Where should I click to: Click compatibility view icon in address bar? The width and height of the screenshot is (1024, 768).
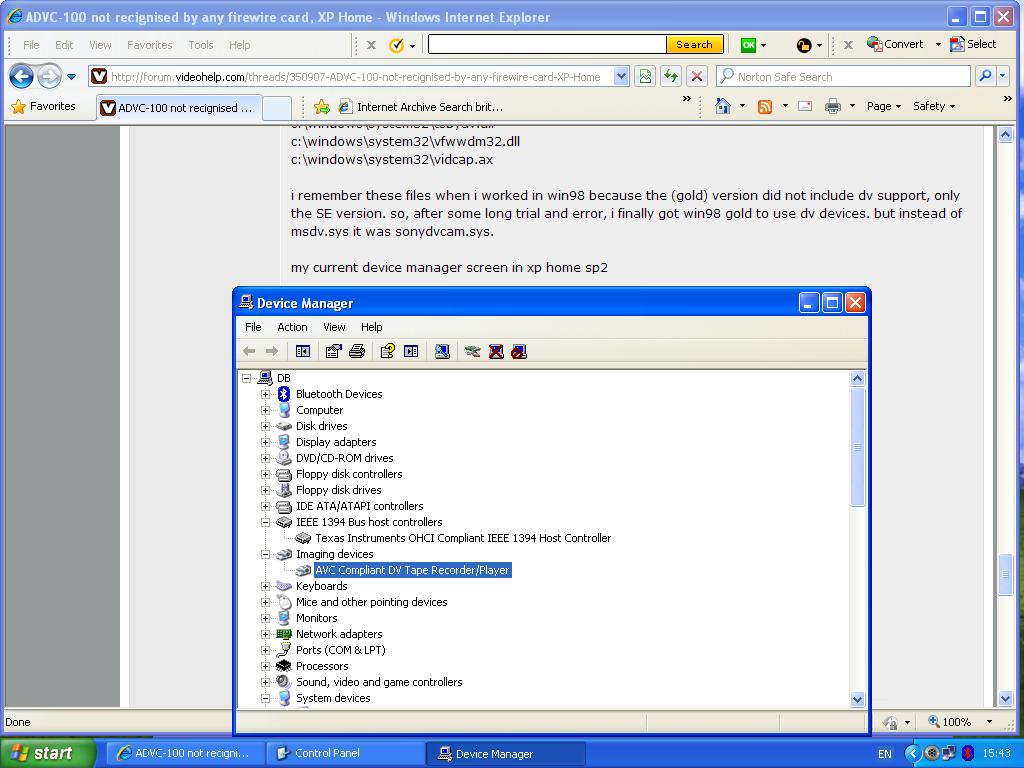point(645,76)
